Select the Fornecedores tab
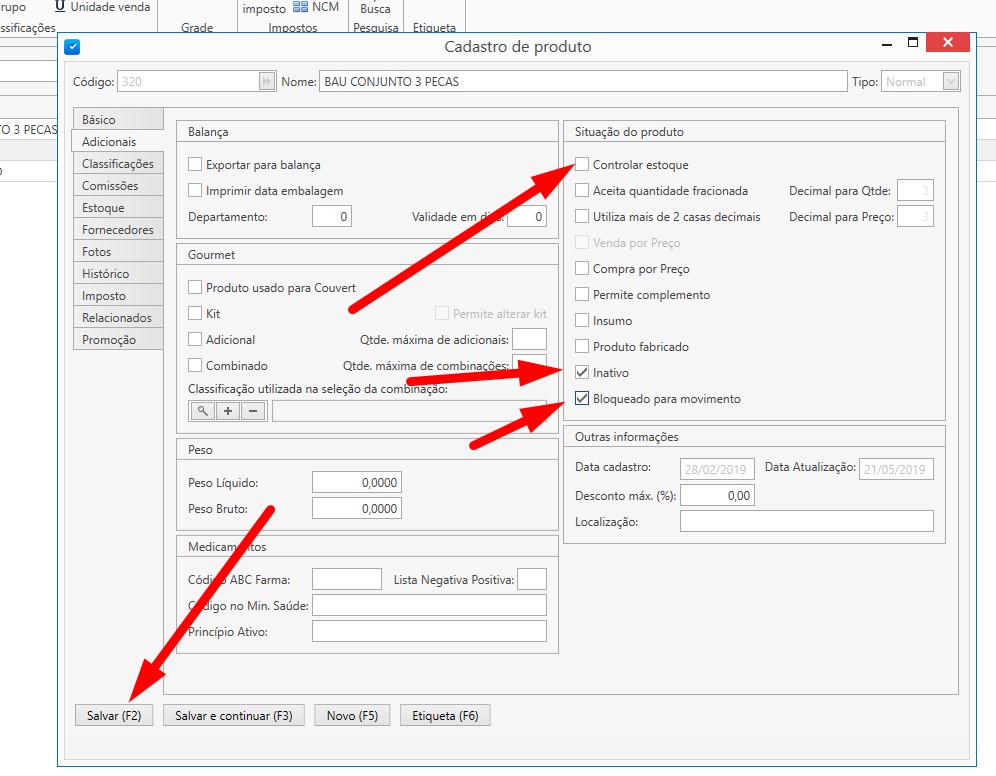 coord(117,230)
